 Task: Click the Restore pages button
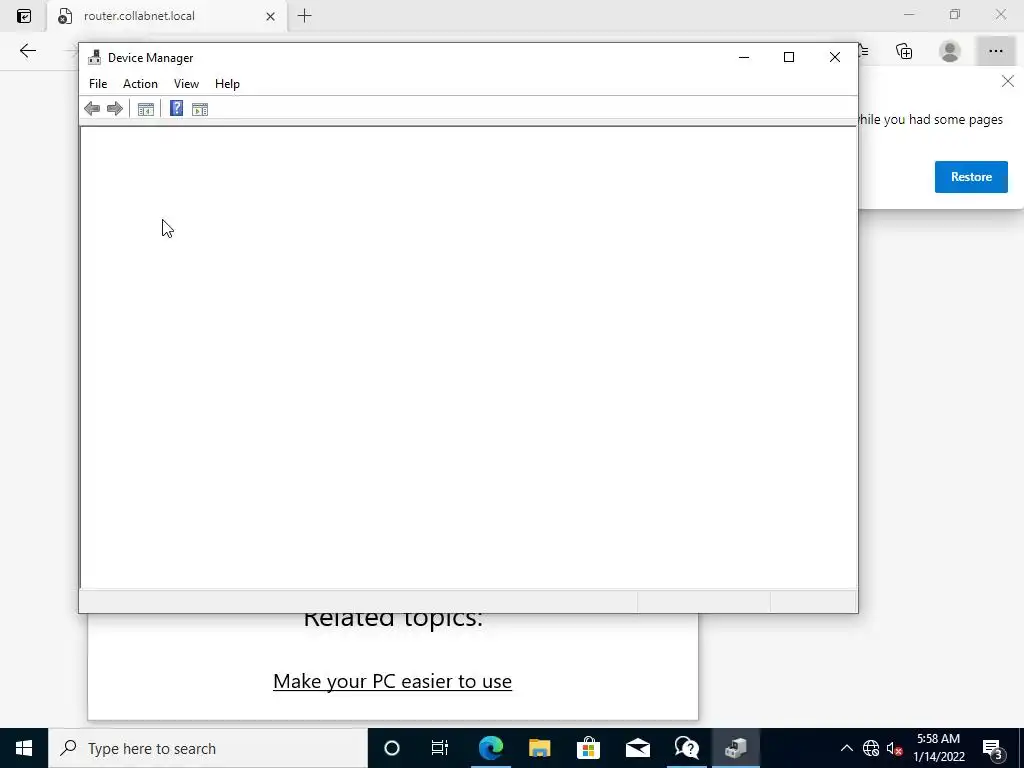(x=971, y=177)
